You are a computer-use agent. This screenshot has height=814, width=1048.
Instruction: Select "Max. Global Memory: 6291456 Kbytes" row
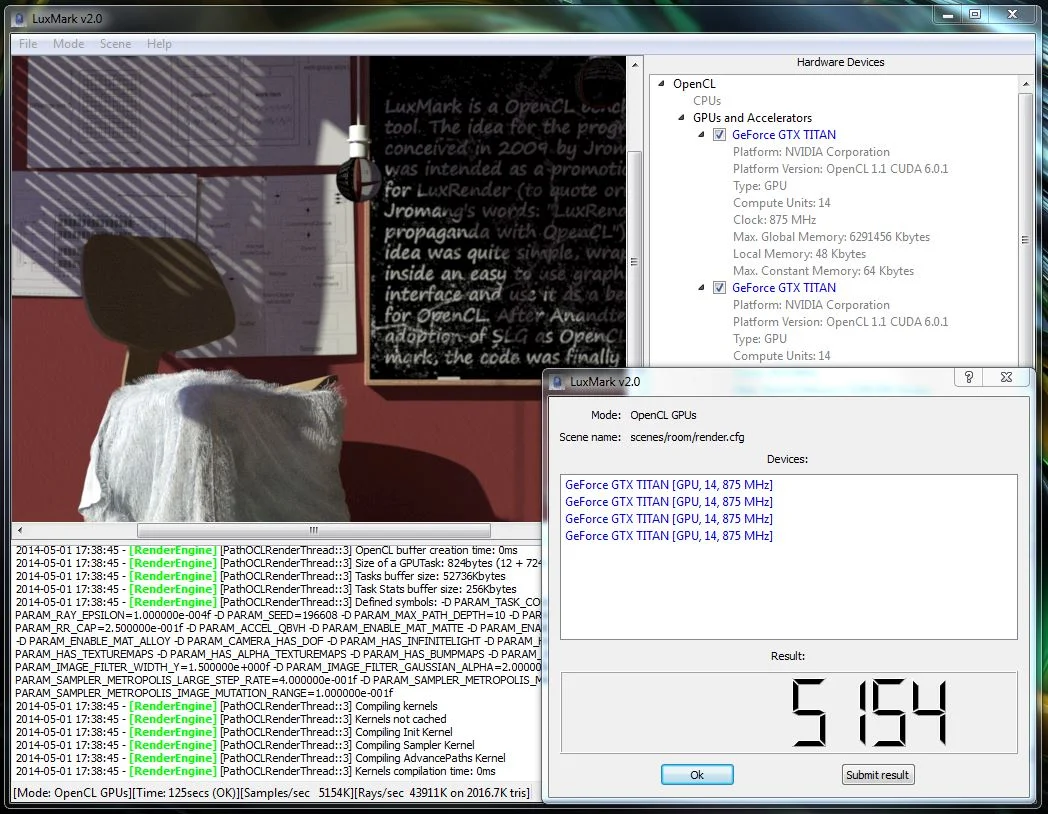[831, 237]
